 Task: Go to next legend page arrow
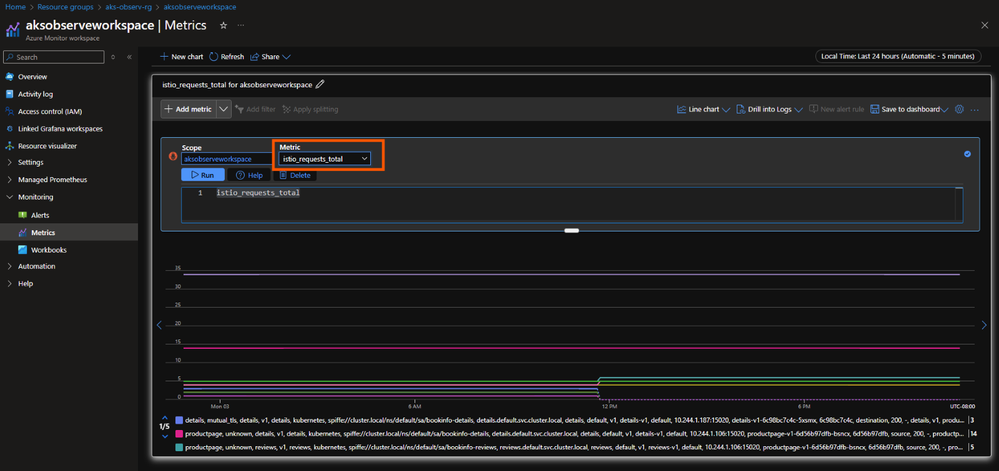[x=164, y=436]
